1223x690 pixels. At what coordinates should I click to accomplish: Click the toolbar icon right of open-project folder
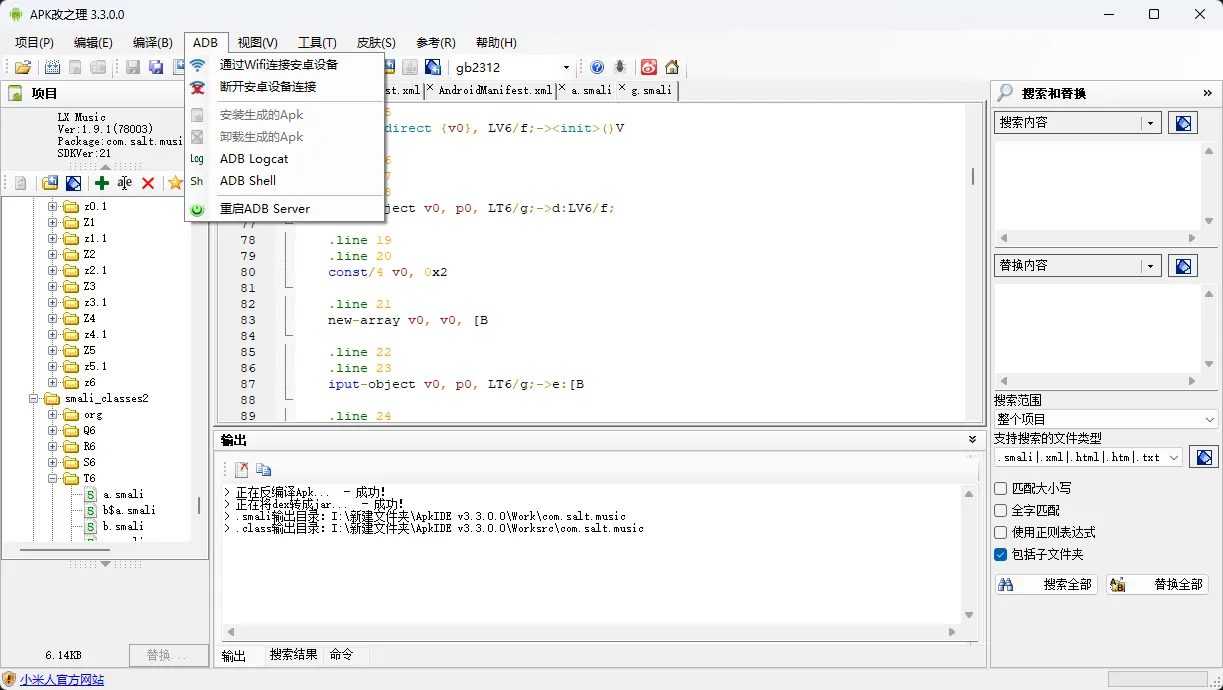pyautogui.click(x=52, y=67)
